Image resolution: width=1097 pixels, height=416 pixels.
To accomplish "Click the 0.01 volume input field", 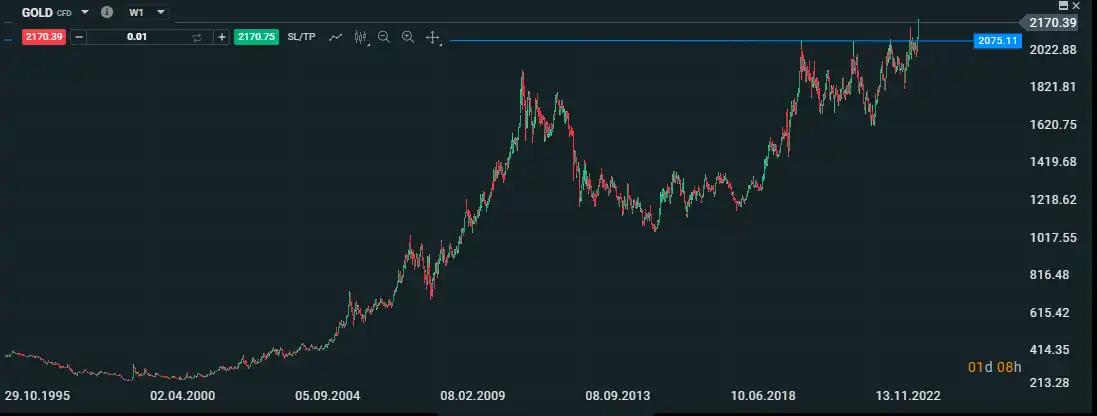I will [136, 37].
